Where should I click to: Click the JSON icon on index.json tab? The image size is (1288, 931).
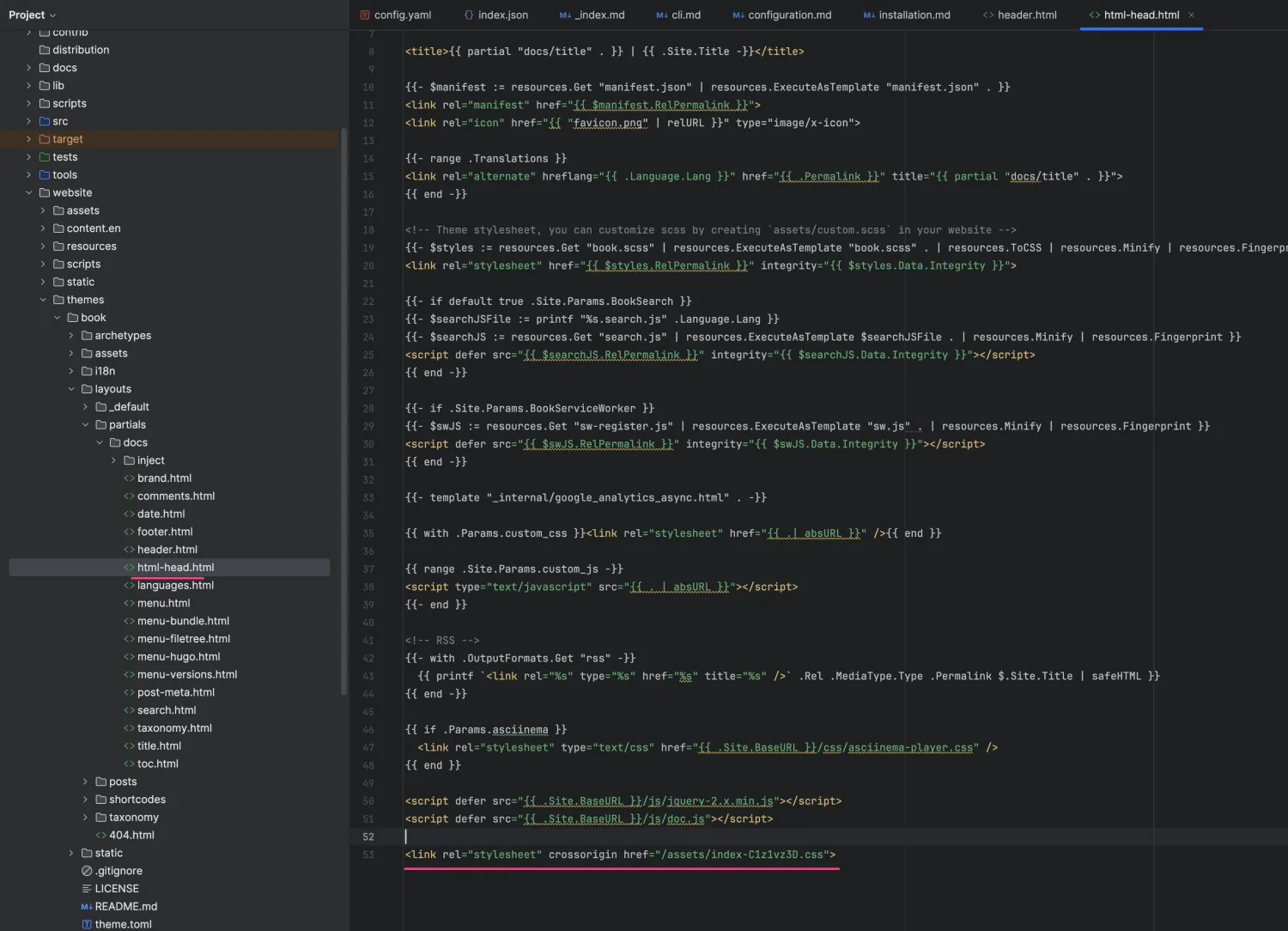click(x=469, y=15)
